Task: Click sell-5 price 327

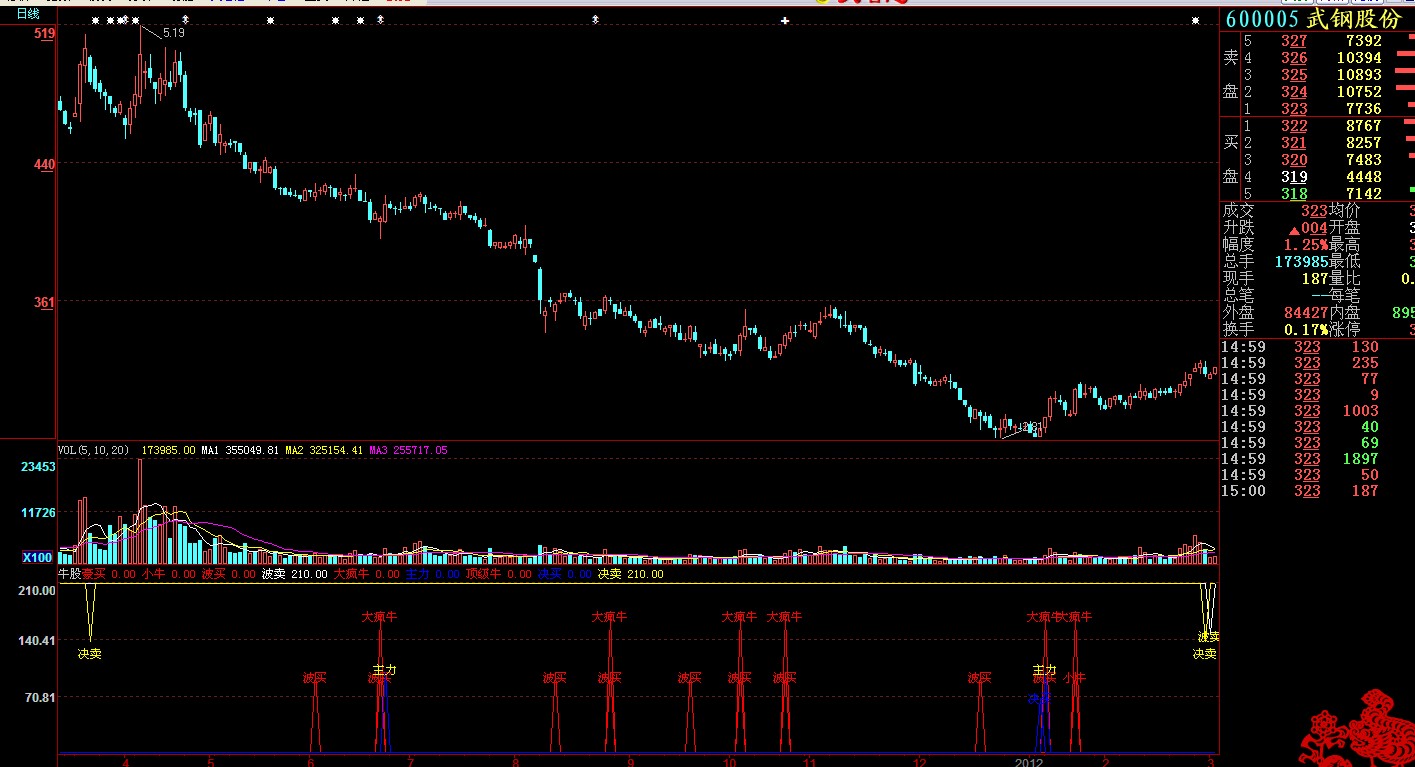Action: tap(1293, 41)
